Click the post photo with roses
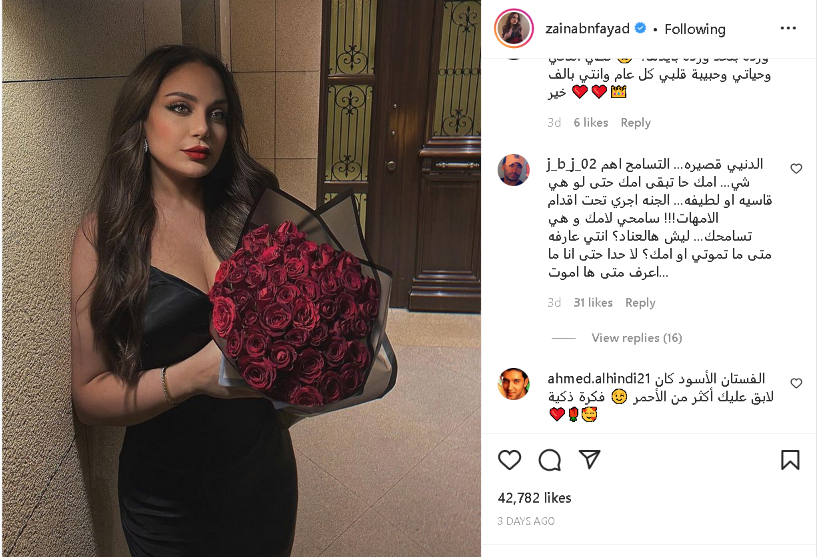This screenshot has height=557, width=817. pos(241,278)
